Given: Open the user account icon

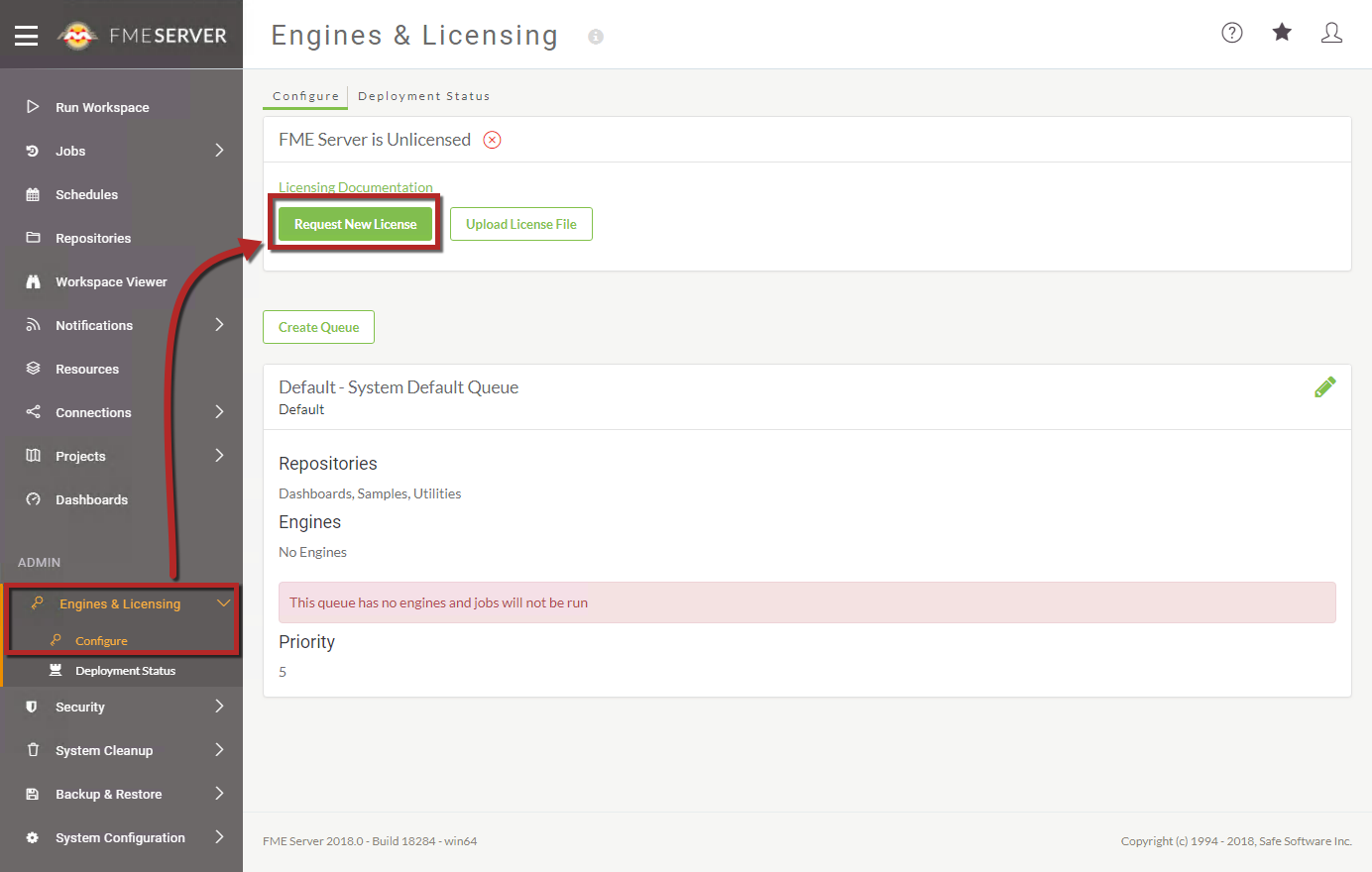Looking at the screenshot, I should (x=1331, y=33).
